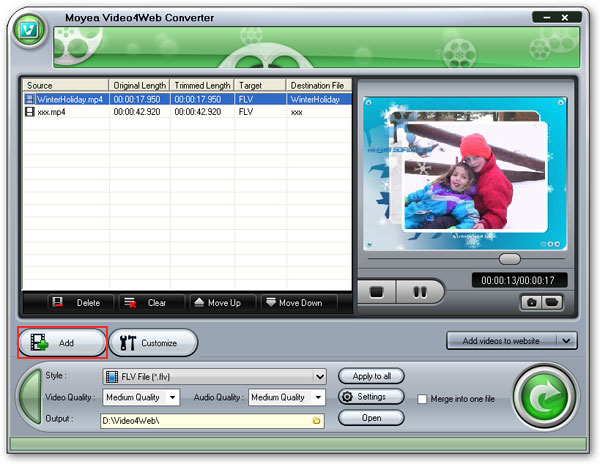This screenshot has width=600, height=464.
Task: Open the Settings dialog
Action: 371,397
